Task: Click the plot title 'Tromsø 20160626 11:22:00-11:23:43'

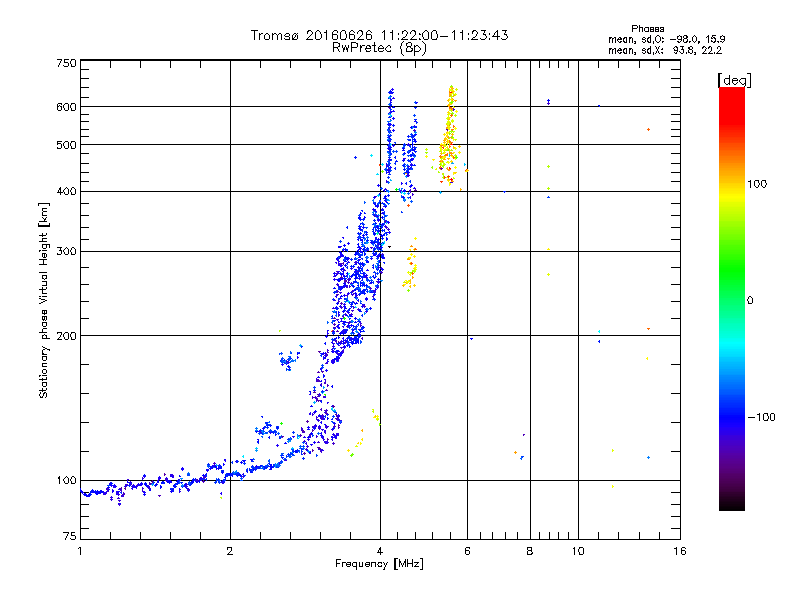Action: click(x=380, y=35)
